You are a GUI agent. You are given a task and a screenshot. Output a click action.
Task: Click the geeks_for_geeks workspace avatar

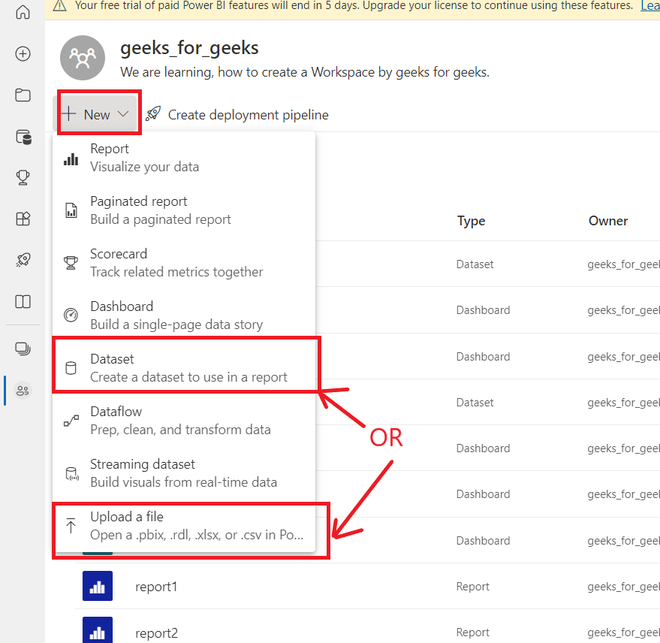coord(82,58)
